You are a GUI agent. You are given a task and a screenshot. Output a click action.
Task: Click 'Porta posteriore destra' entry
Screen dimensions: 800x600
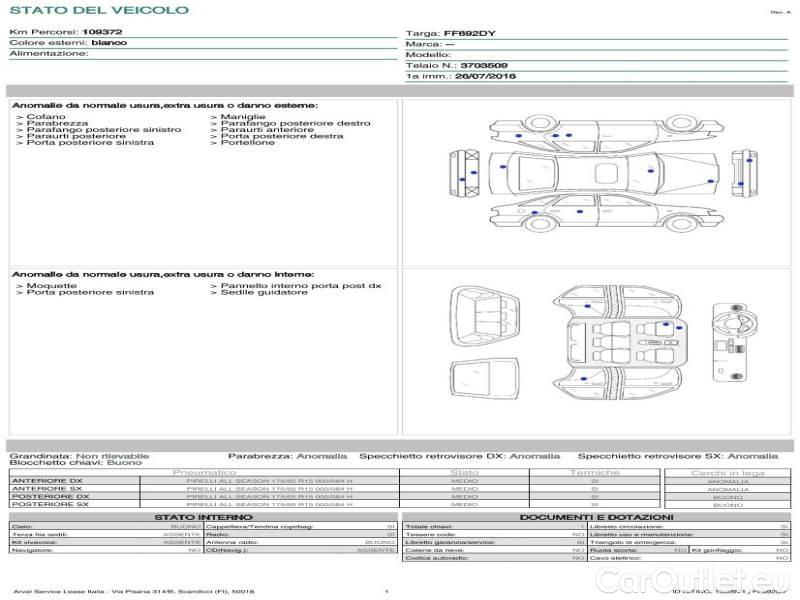point(282,136)
